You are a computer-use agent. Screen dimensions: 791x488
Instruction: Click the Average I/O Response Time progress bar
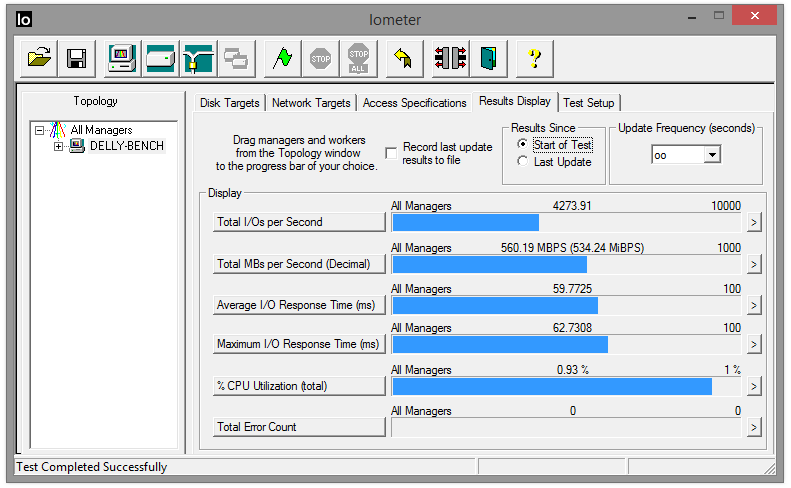566,305
